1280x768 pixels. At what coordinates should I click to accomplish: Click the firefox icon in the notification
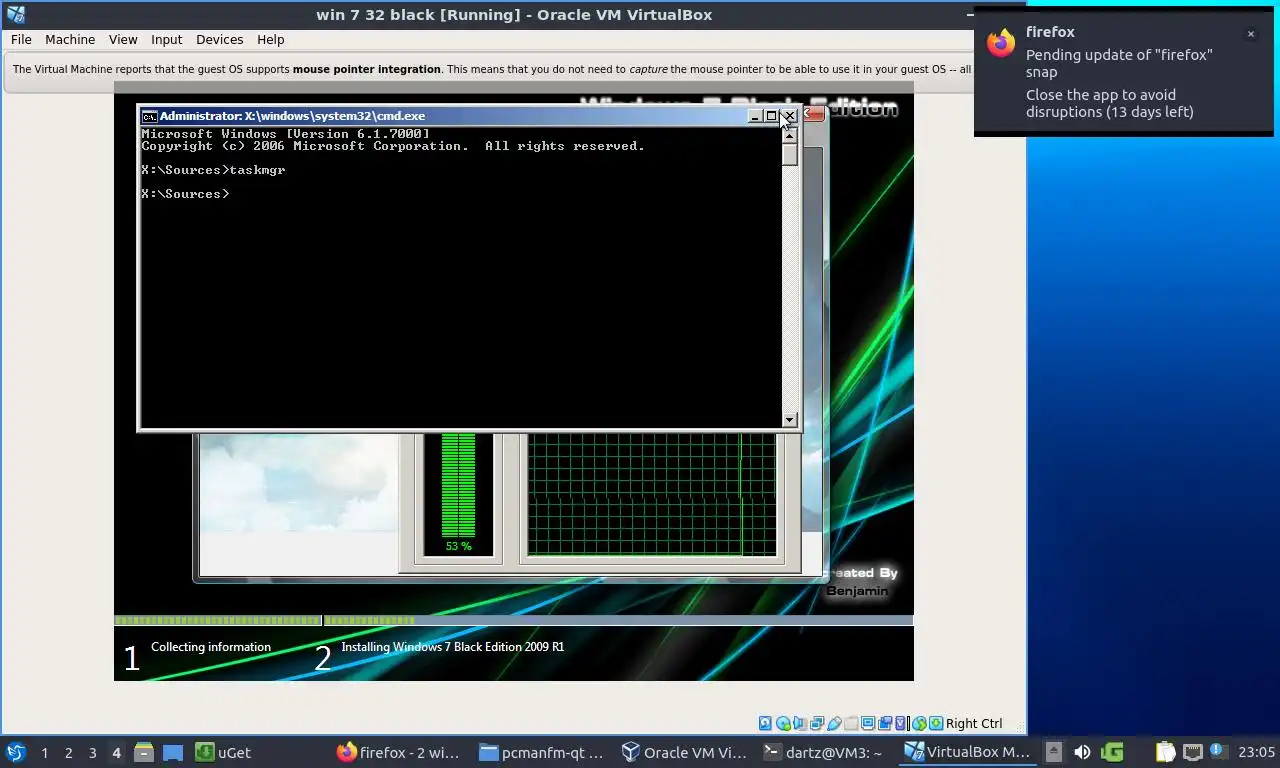(1001, 43)
